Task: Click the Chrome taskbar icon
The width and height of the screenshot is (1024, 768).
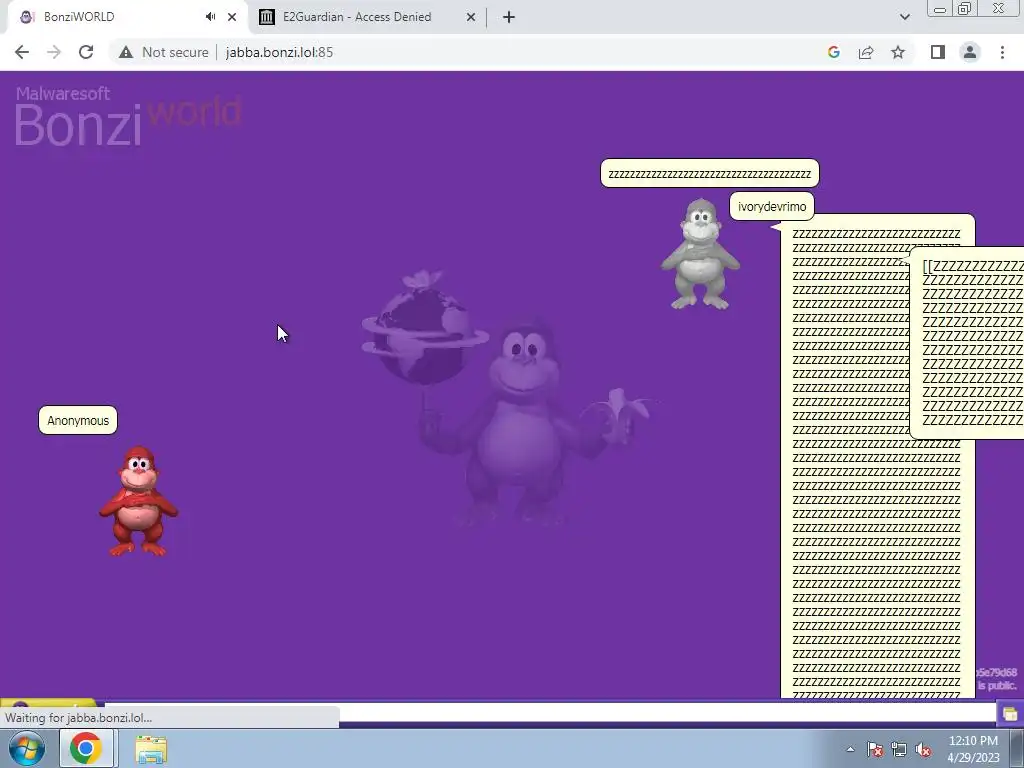Action: click(86, 748)
